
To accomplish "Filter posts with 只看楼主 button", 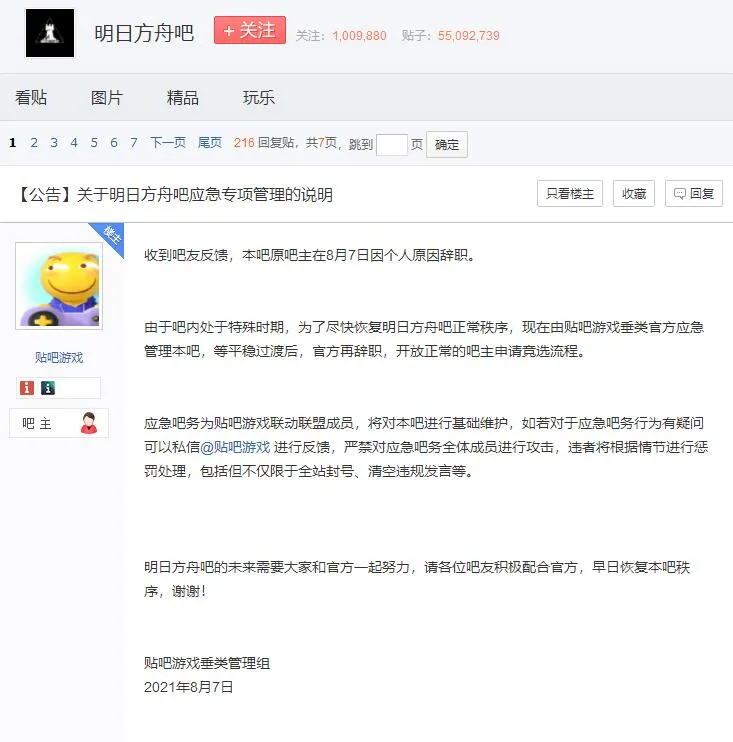I will coord(570,194).
